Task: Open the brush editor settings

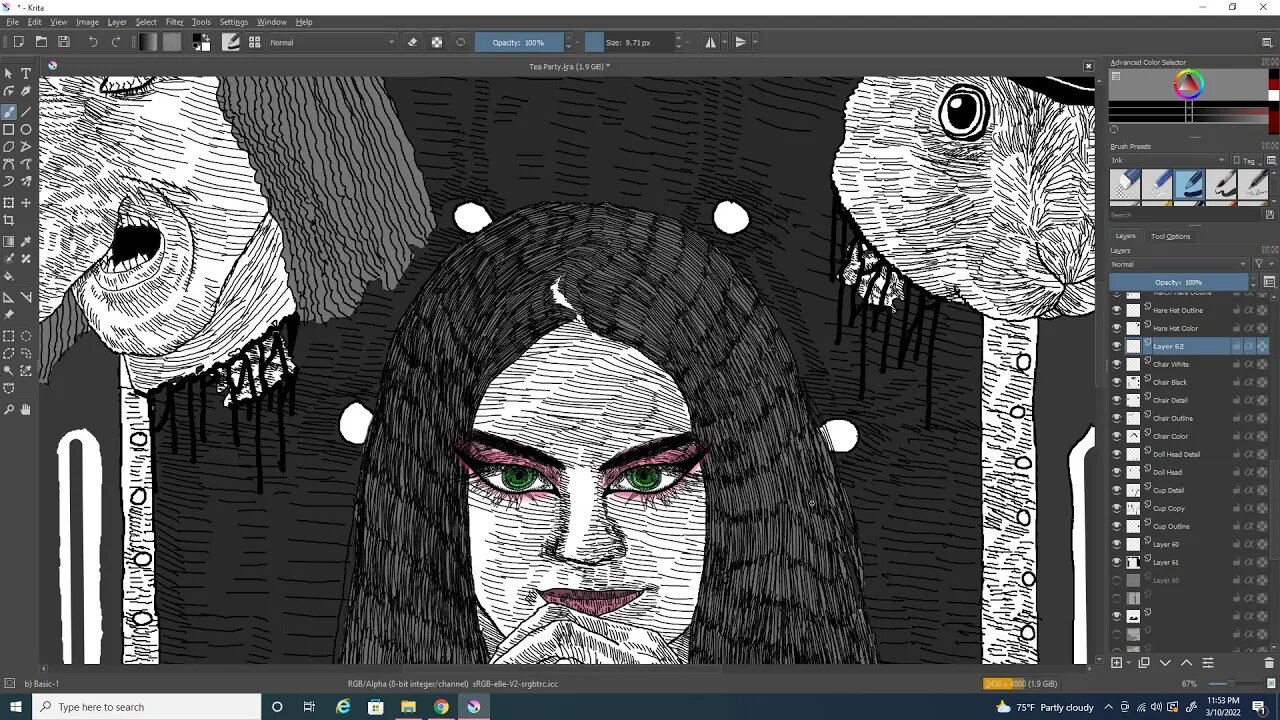Action: click(x=231, y=42)
